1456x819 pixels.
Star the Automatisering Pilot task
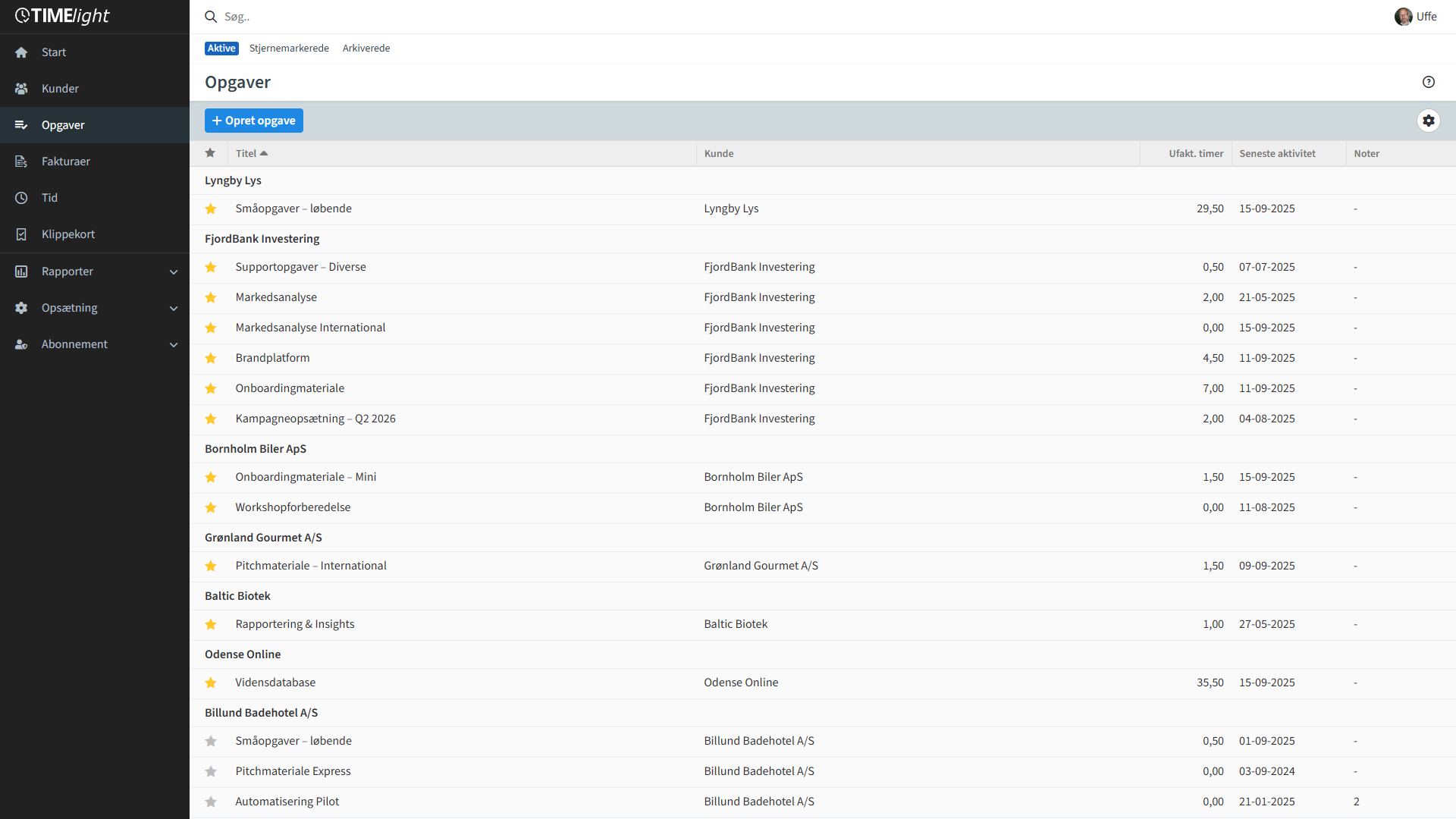point(211,802)
